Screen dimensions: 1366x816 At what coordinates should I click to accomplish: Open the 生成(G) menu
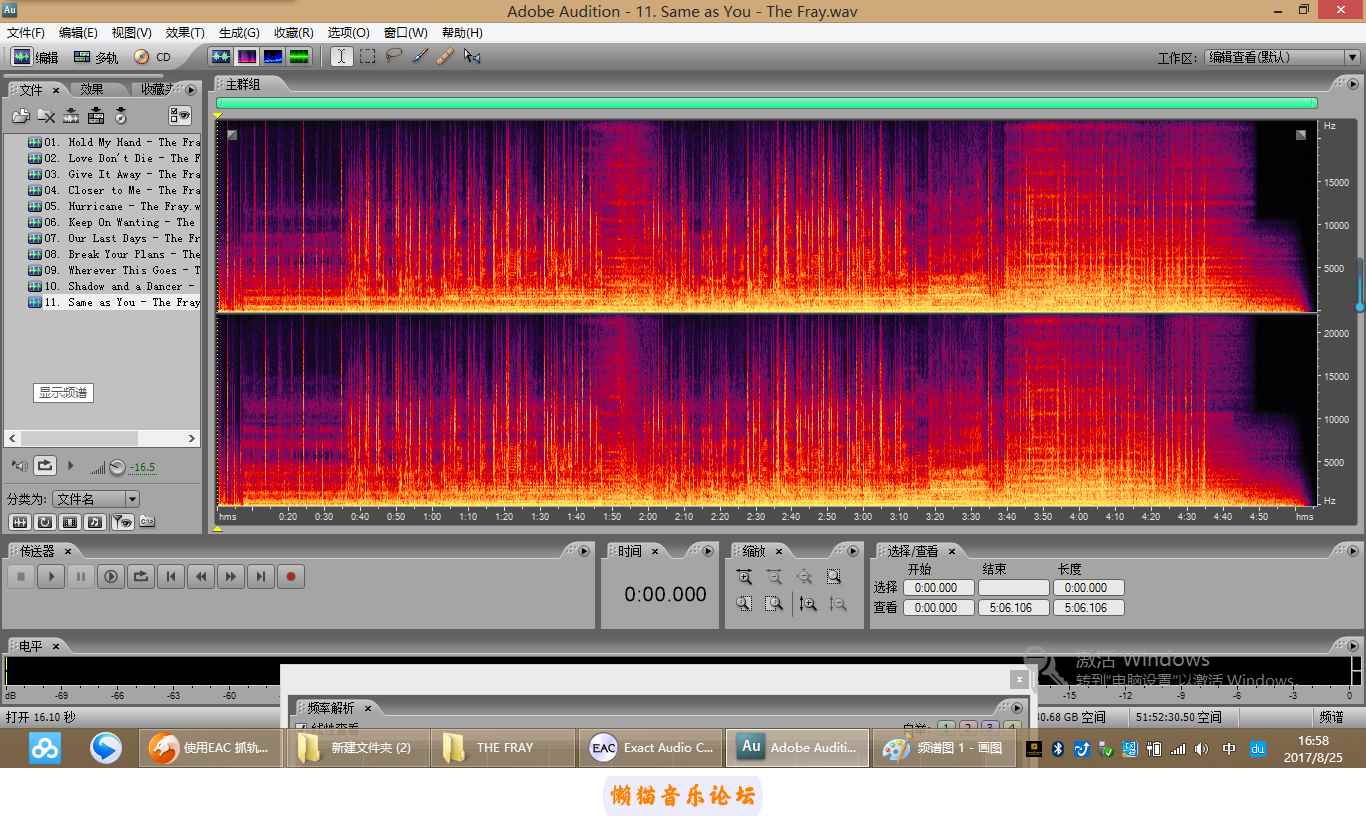click(239, 33)
